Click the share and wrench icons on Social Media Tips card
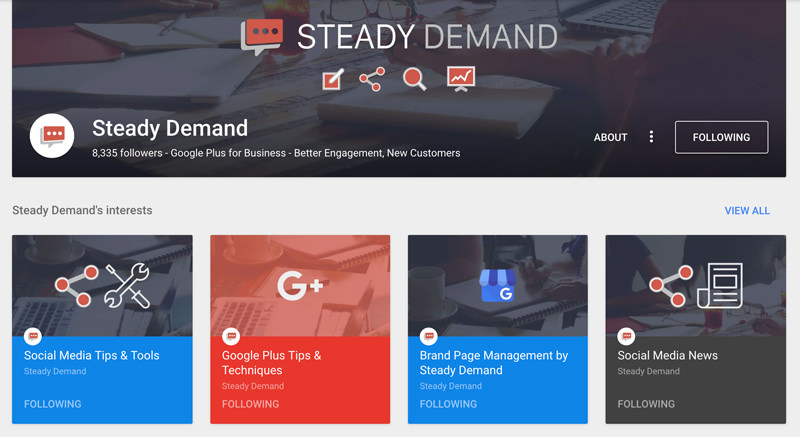This screenshot has width=800, height=437. coord(103,286)
